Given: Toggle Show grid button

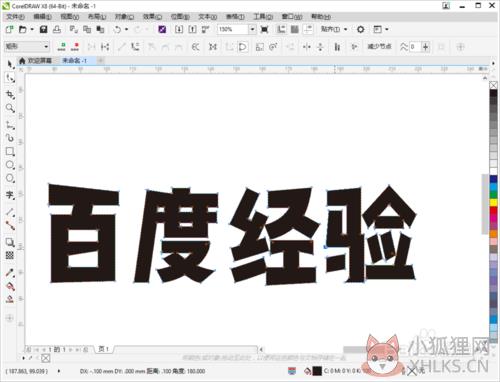Looking at the screenshot, I should (x=295, y=30).
